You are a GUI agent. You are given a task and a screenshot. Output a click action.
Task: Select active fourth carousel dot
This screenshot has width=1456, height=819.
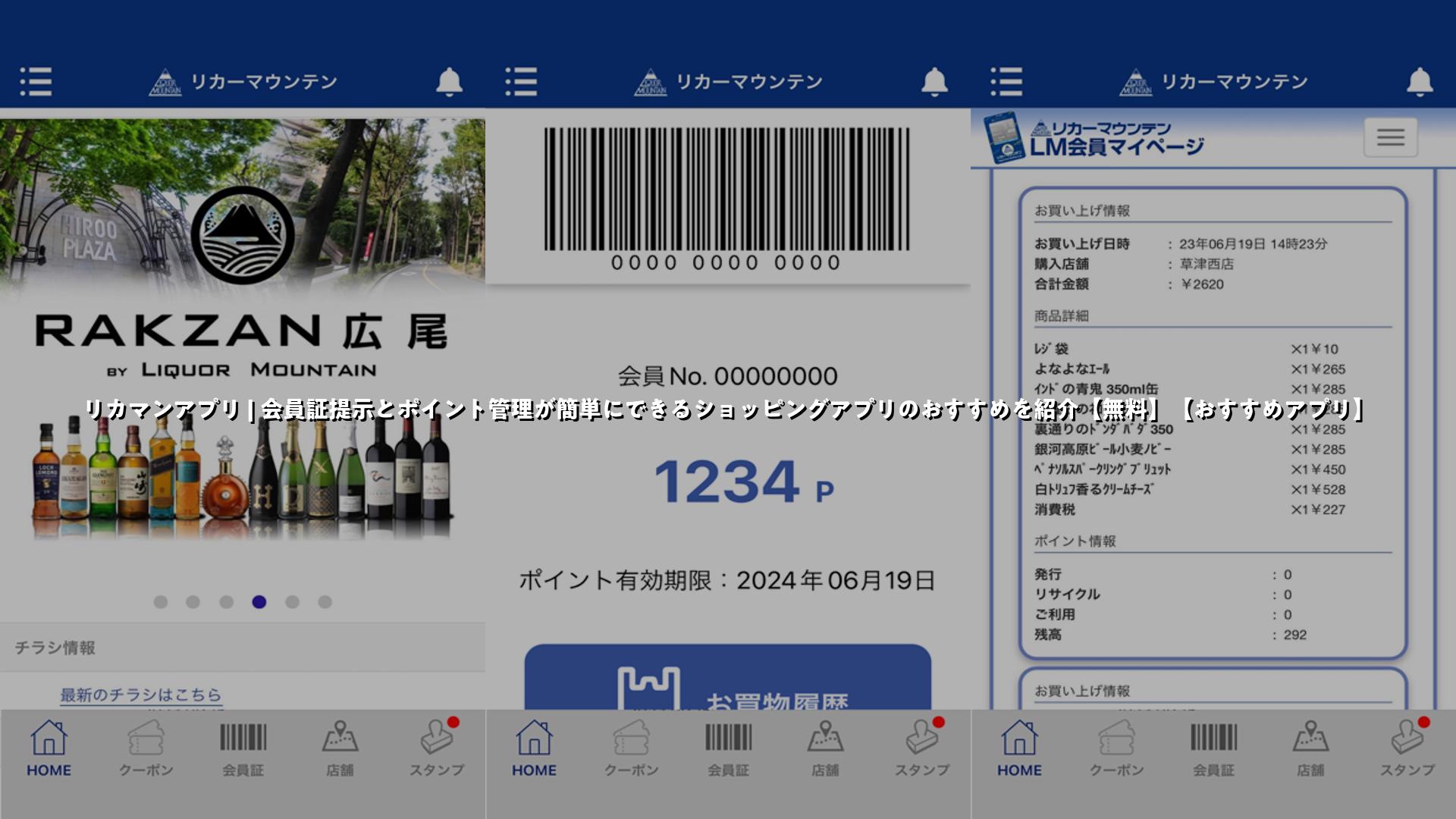pyautogui.click(x=259, y=602)
